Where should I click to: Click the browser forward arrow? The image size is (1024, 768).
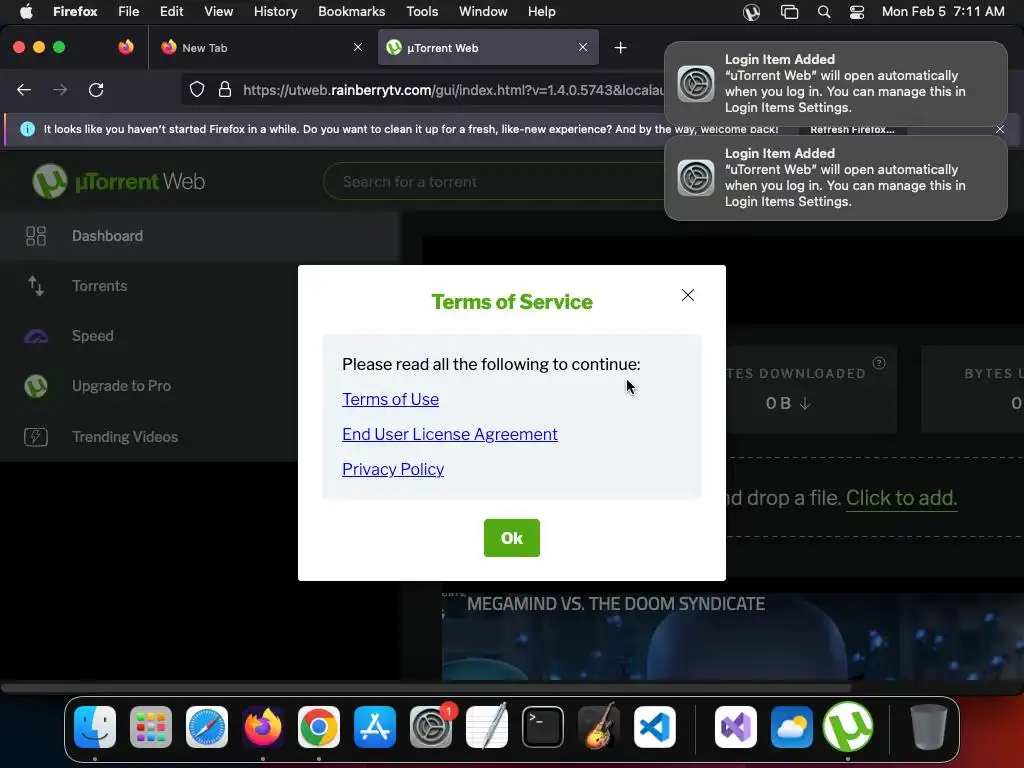coord(60,89)
